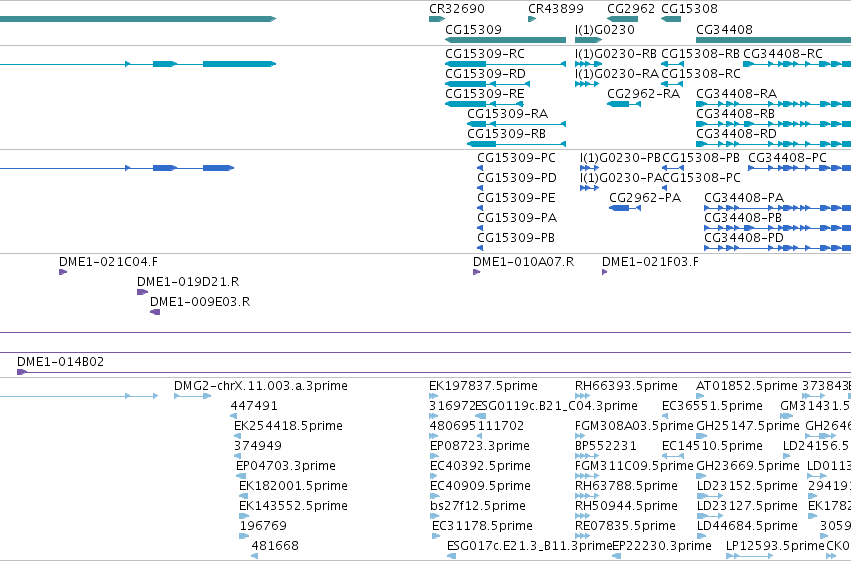The image size is (851, 561).
Task: Click protein CG15309-PD
Action: point(480,188)
